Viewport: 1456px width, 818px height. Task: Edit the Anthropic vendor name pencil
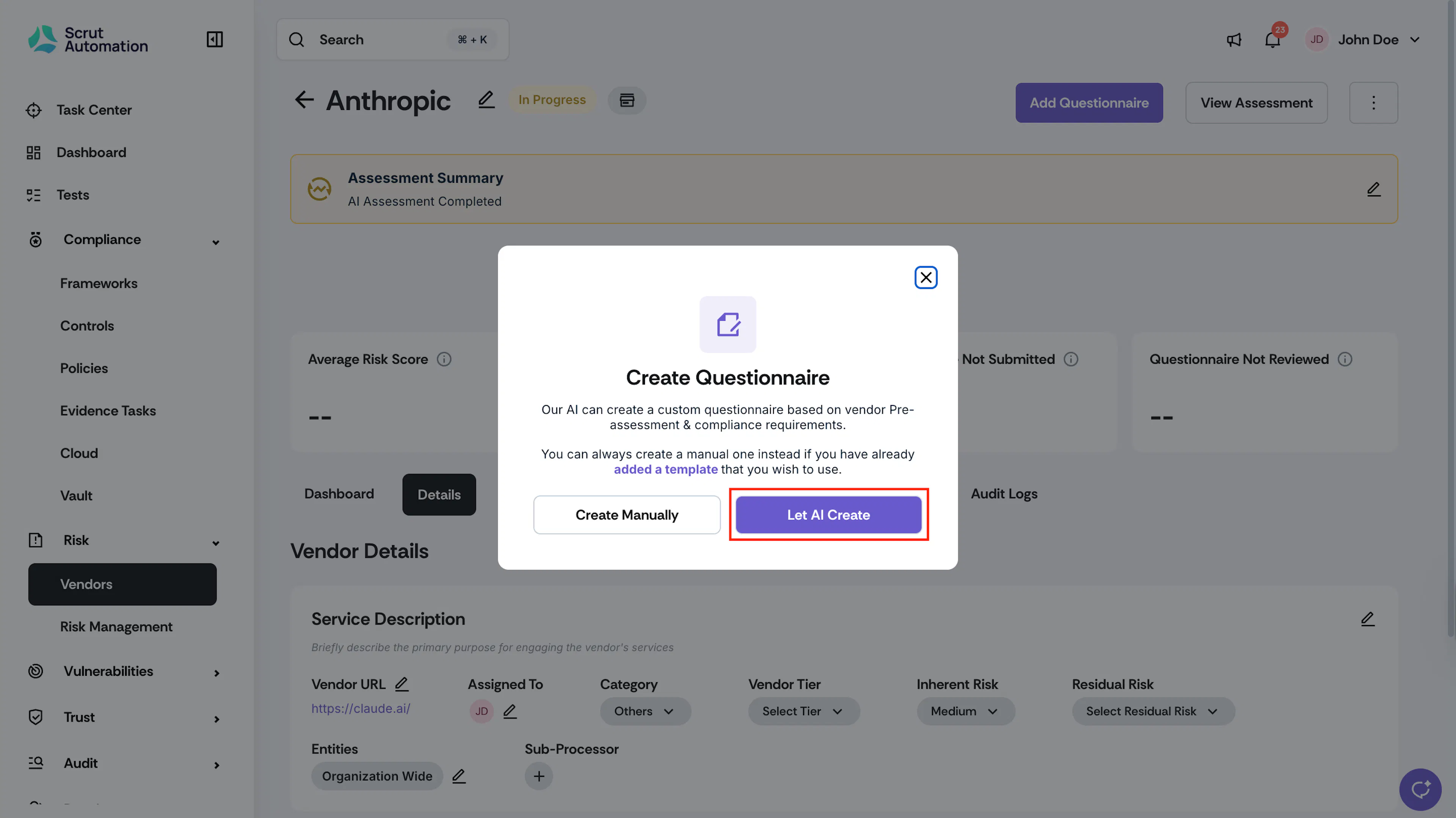(x=486, y=100)
